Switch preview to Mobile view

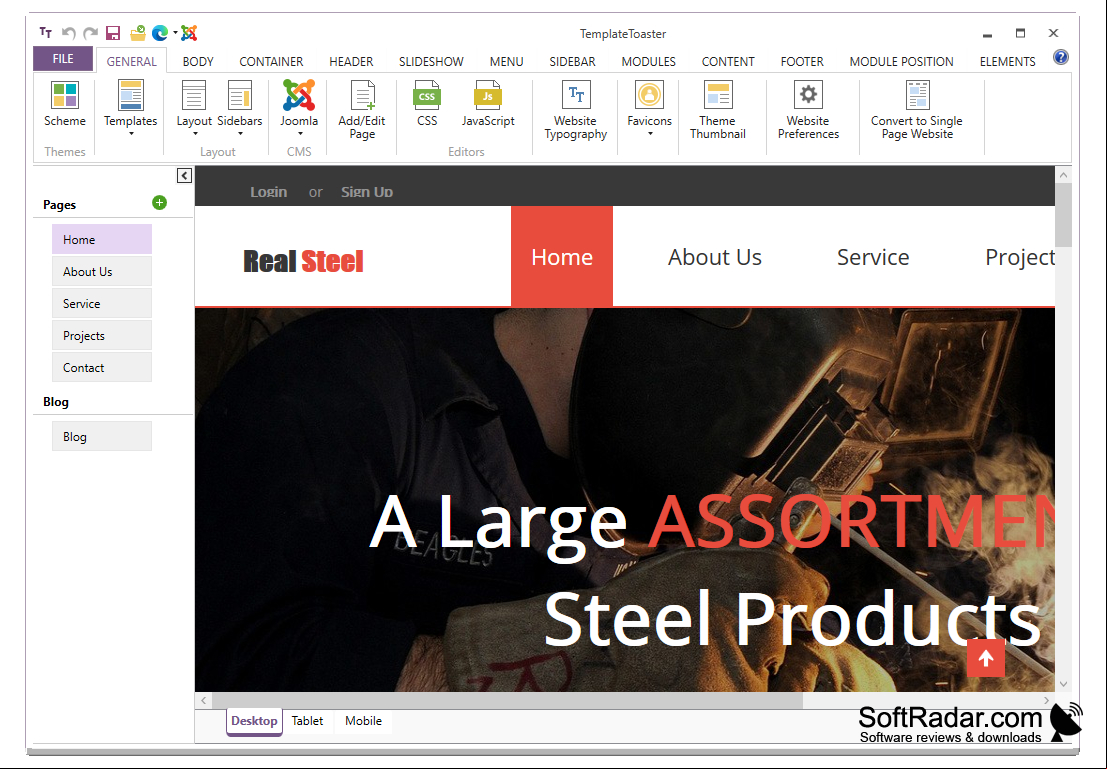(x=364, y=721)
